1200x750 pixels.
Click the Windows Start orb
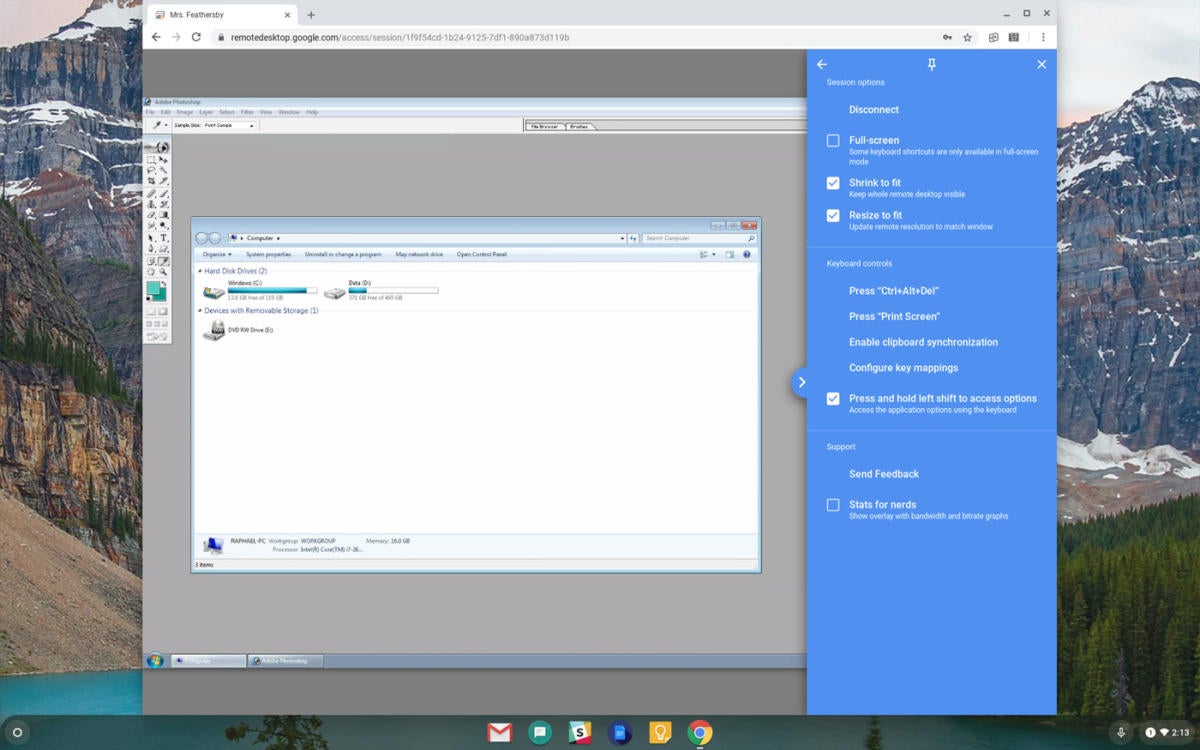pos(155,661)
